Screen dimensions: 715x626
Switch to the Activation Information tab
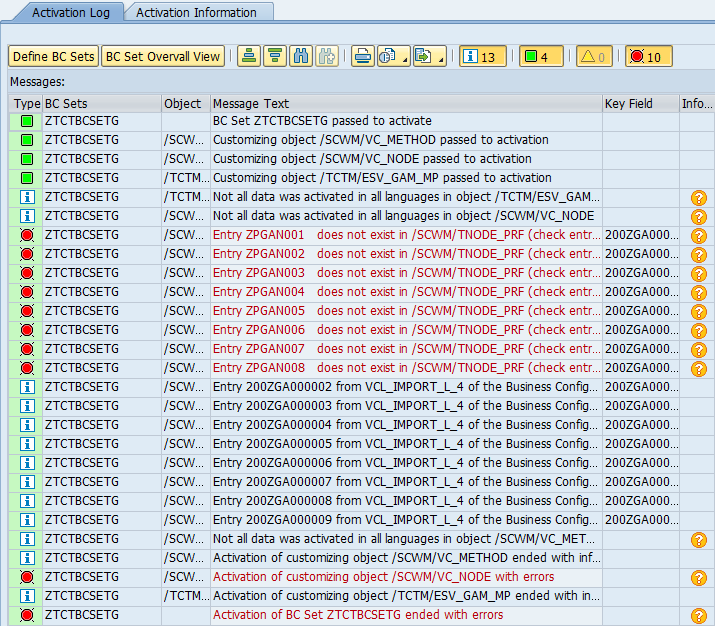click(x=196, y=13)
